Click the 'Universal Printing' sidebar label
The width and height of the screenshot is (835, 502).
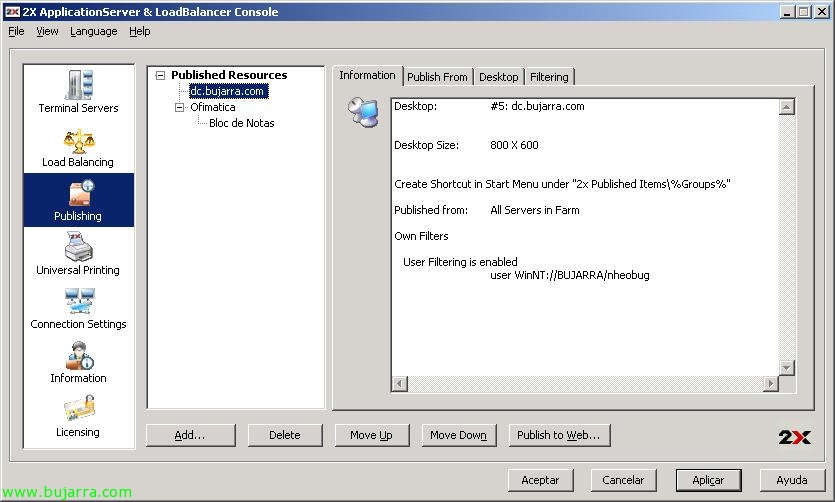78,270
